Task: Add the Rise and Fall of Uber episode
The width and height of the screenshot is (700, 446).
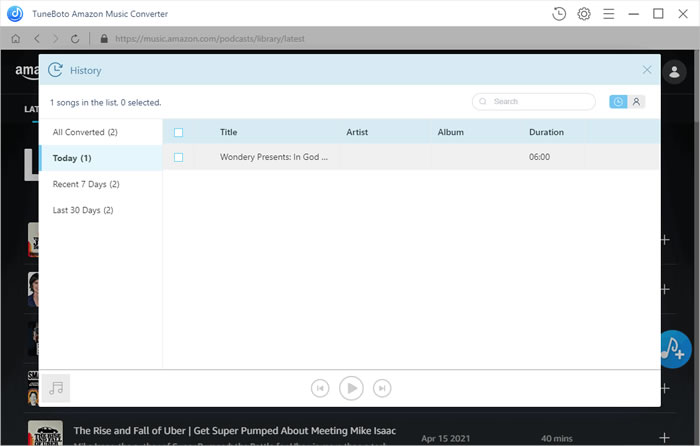Action: [665, 438]
